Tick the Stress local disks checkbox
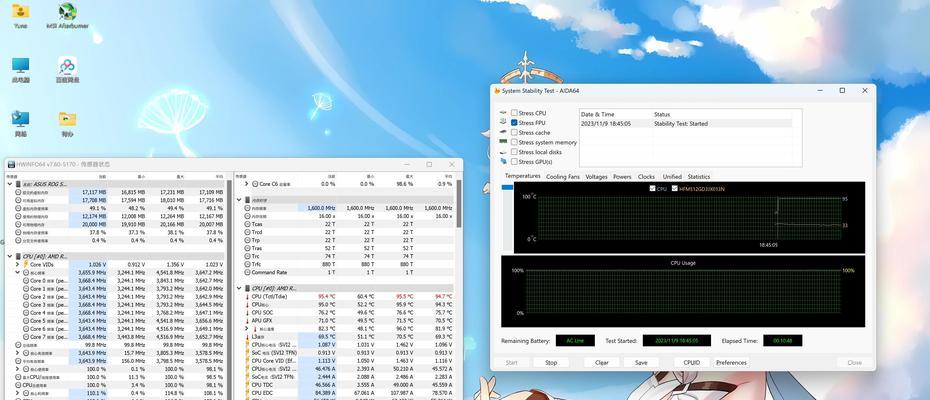This screenshot has height=400, width=930. 514,152
